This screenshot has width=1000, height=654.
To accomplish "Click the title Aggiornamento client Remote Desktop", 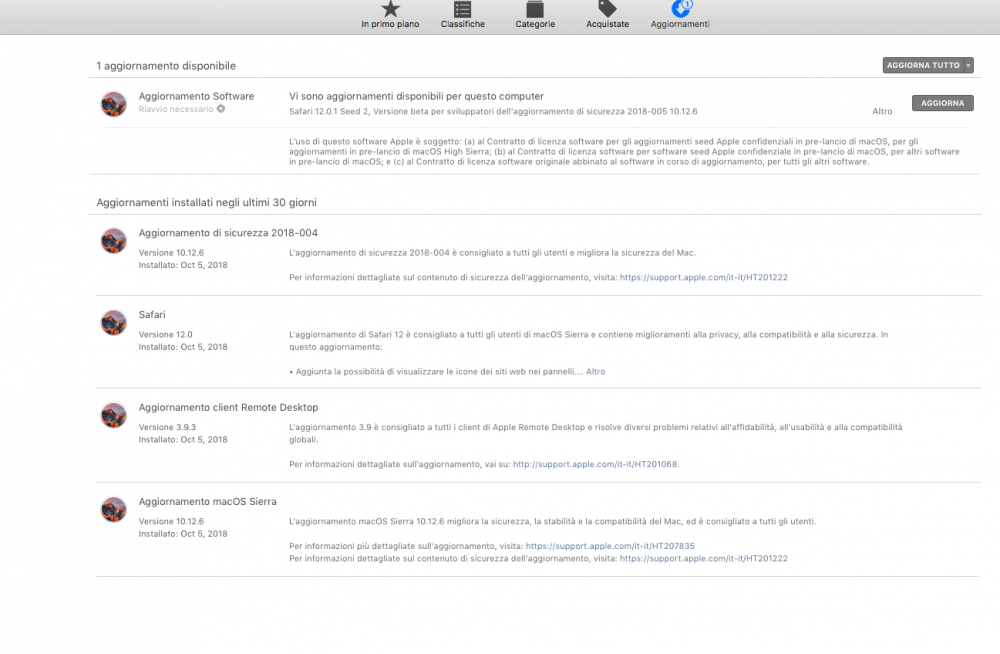I will (x=228, y=407).
